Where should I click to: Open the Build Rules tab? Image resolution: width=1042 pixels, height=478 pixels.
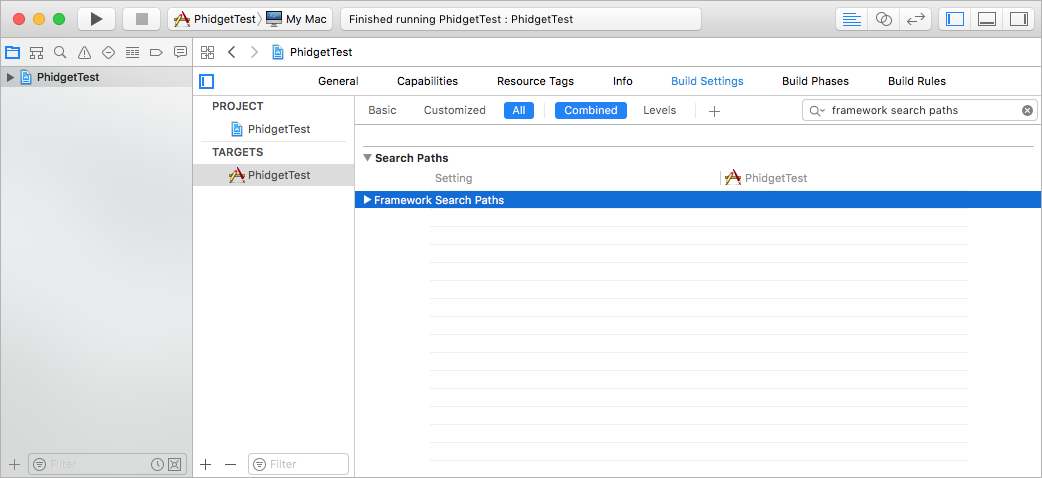click(917, 81)
